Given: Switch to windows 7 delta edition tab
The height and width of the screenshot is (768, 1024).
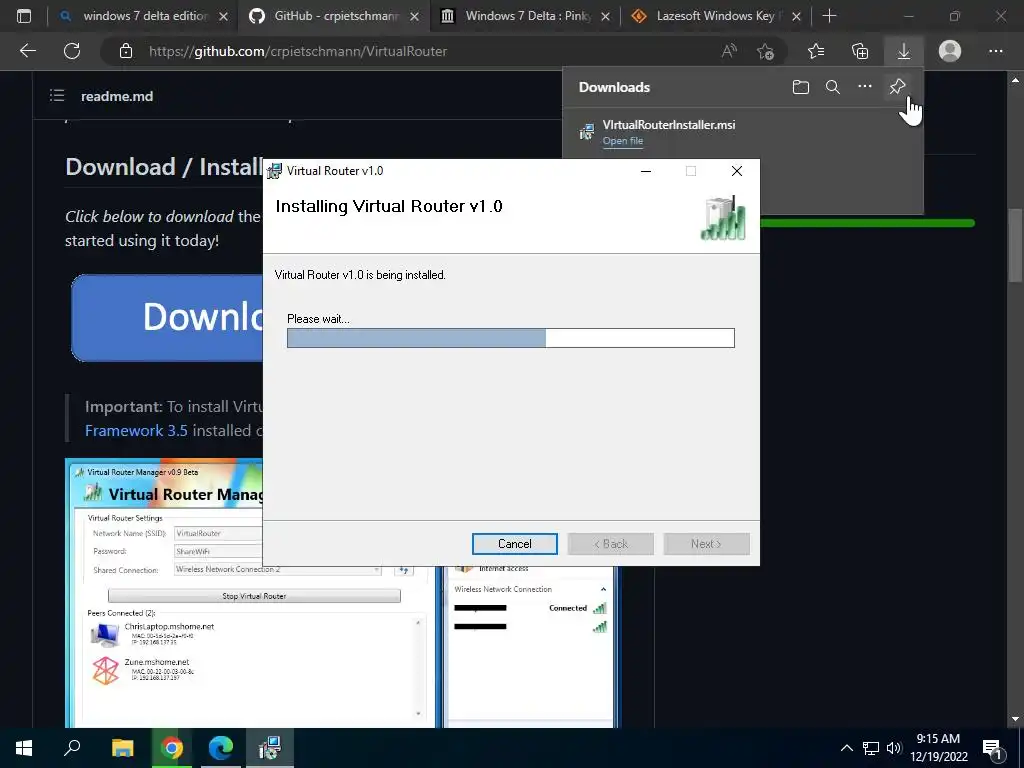Looking at the screenshot, I should click(144, 16).
